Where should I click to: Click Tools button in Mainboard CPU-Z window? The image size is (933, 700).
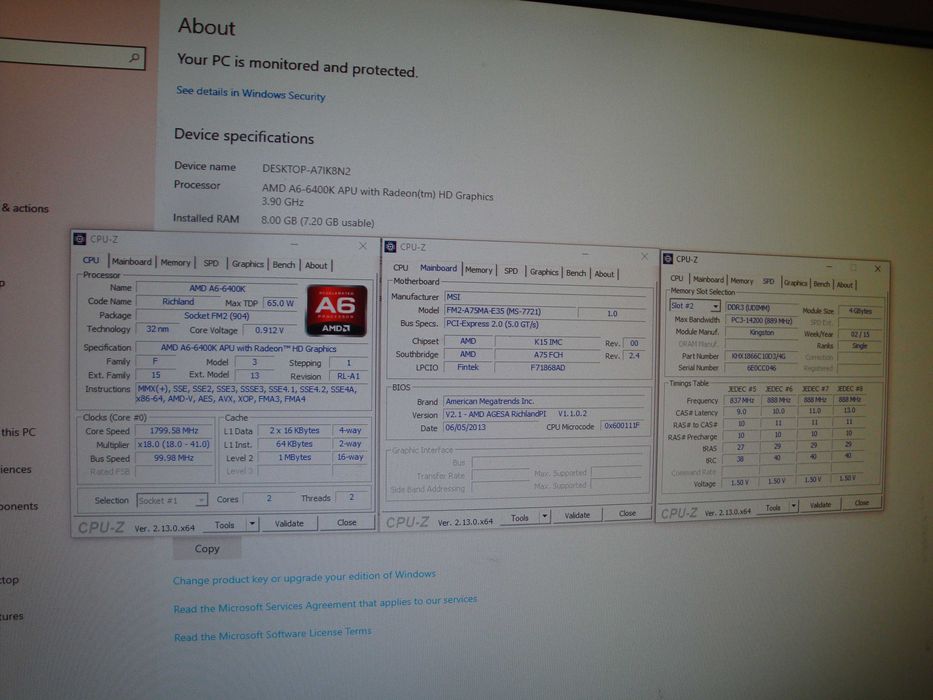(519, 518)
